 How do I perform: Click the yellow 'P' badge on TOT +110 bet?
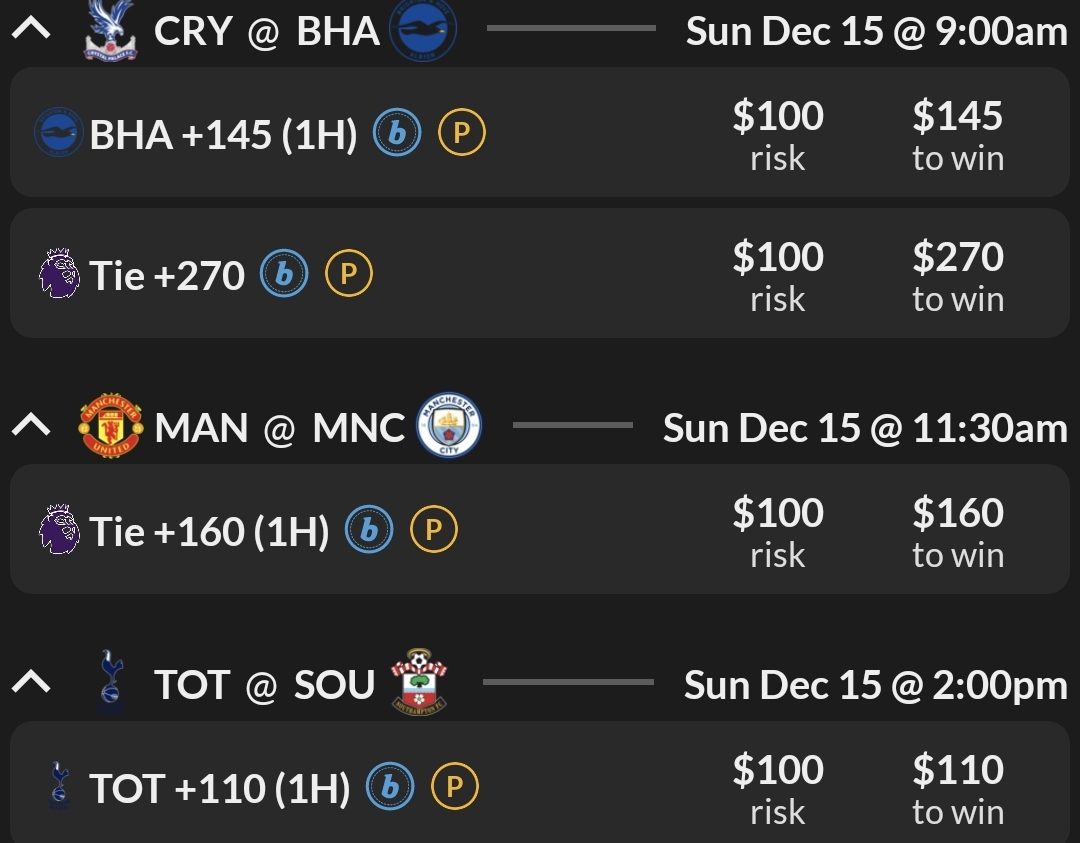(x=455, y=788)
